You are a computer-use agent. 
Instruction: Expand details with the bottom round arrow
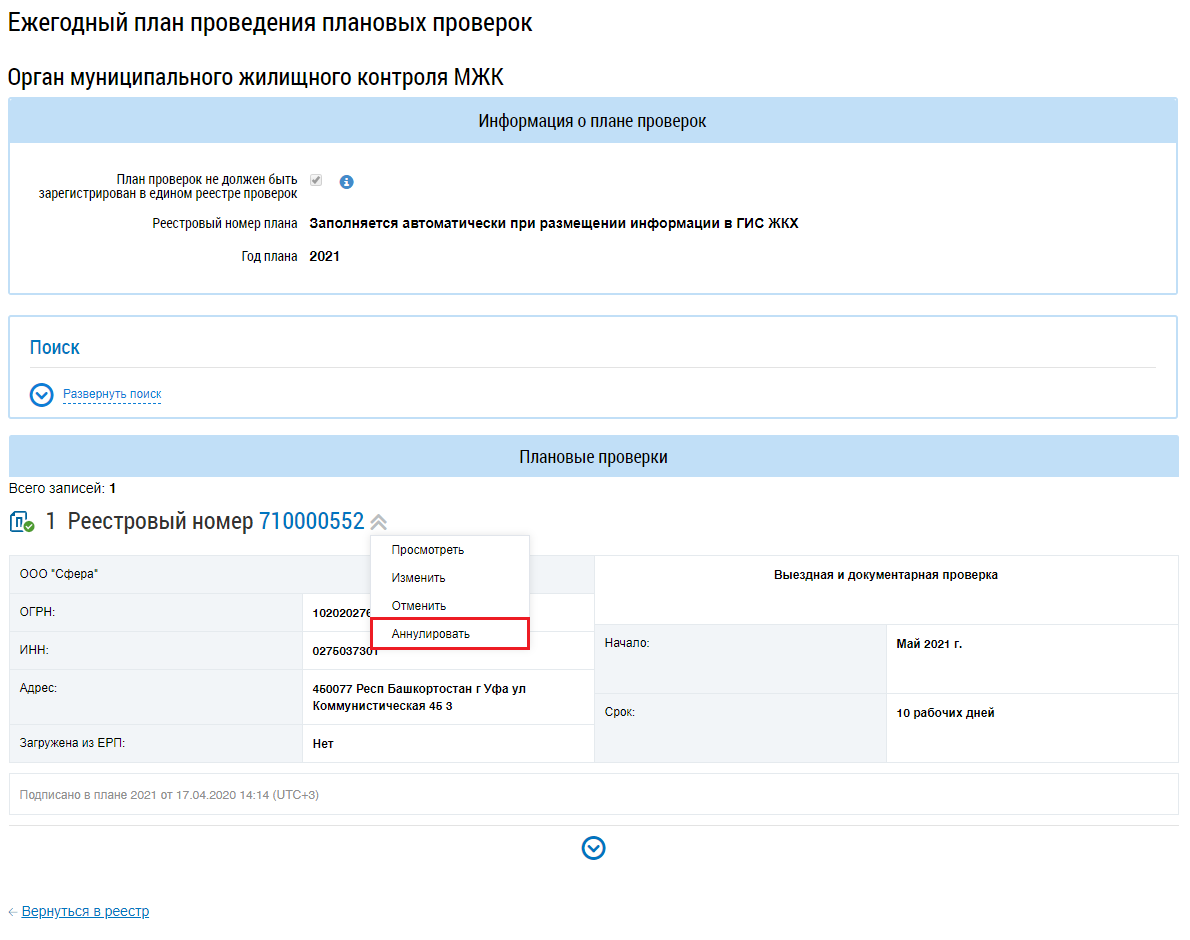[x=593, y=848]
